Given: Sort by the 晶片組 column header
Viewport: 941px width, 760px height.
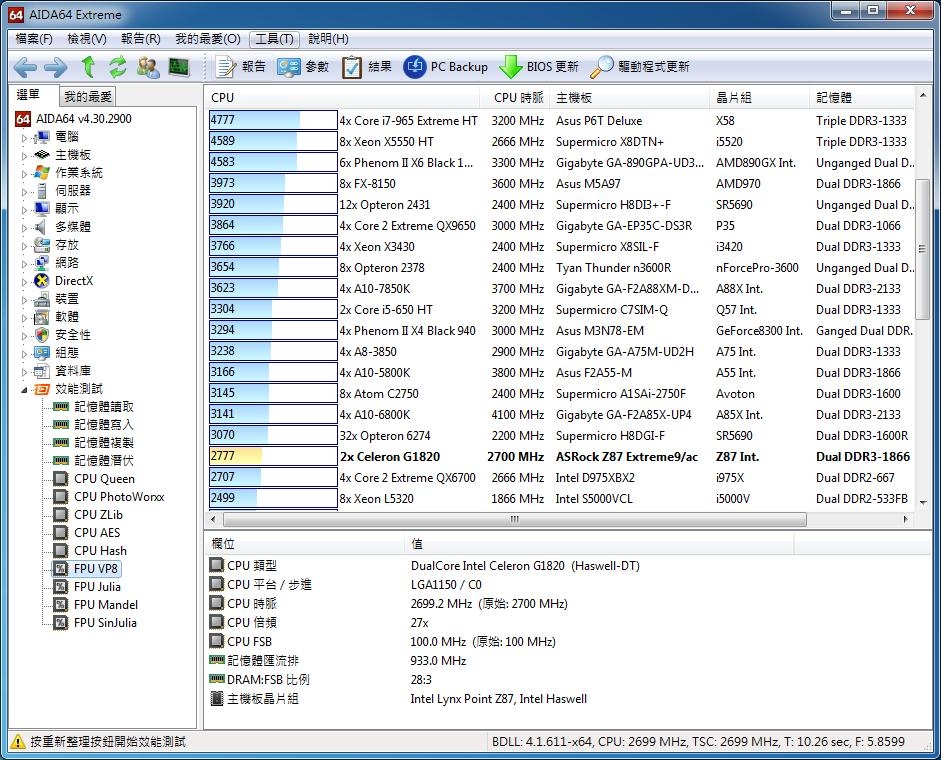Looking at the screenshot, I should pos(759,98).
